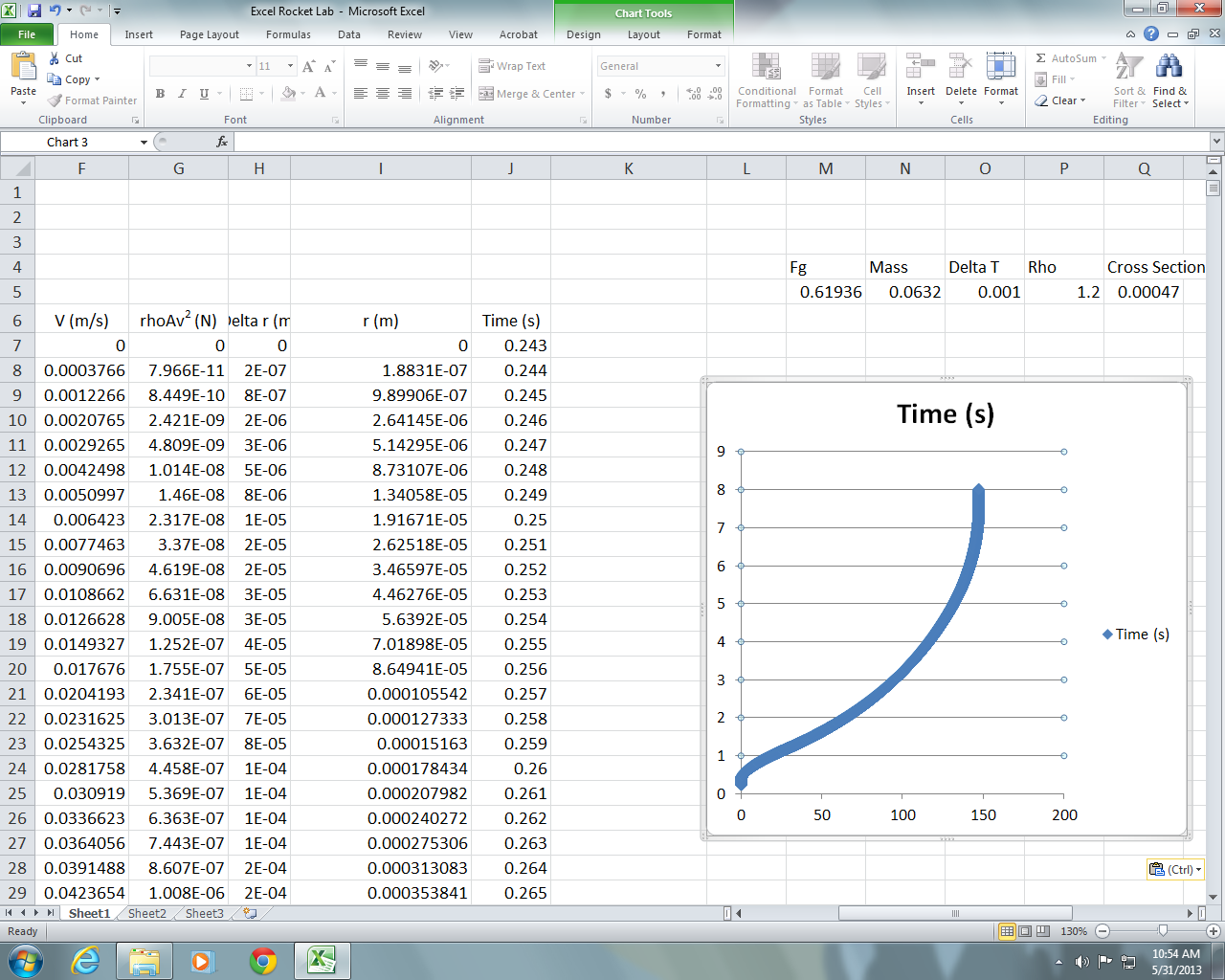Open the Sort & Filter dropdown
The height and width of the screenshot is (980, 1225).
click(1129, 81)
